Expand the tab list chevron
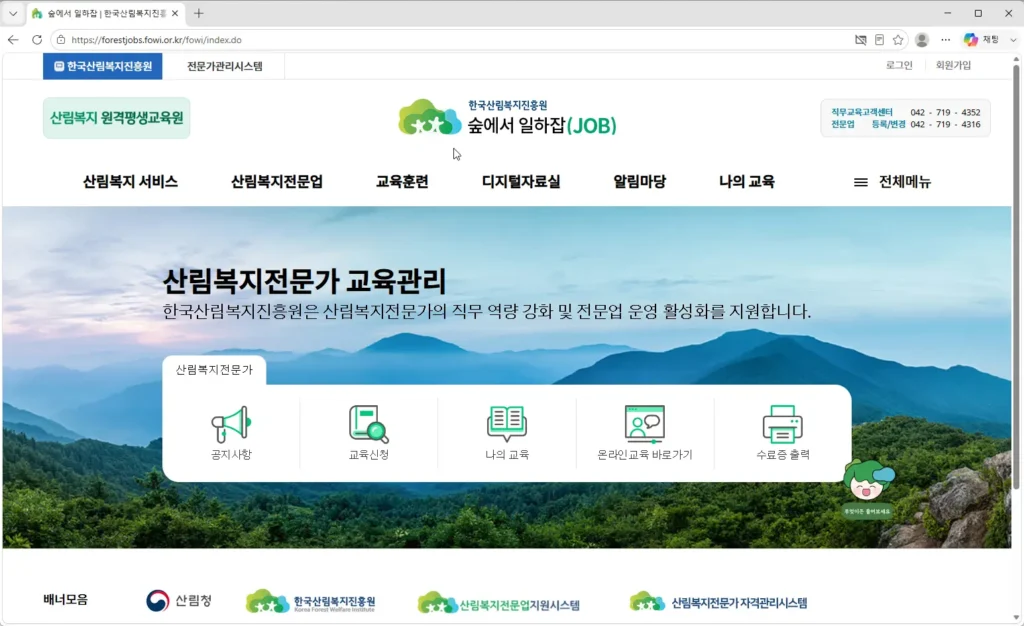Image resolution: width=1024 pixels, height=626 pixels. [13, 13]
